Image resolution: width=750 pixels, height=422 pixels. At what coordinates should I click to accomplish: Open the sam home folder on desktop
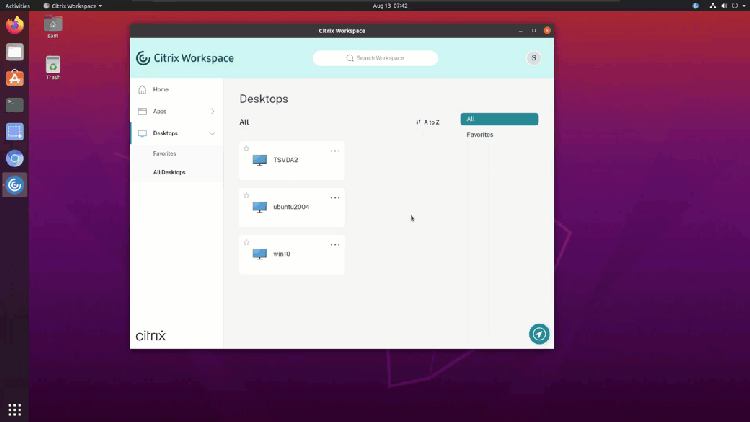click(53, 27)
